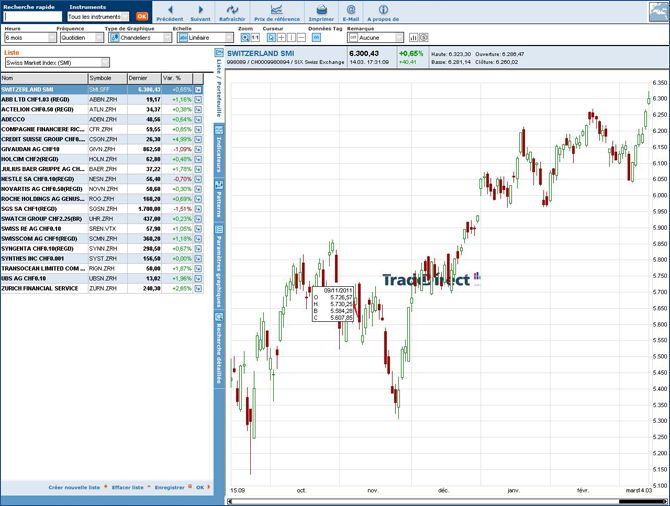Click bar chart icon beside Remarque
The width and height of the screenshot is (670, 506).
point(413,38)
